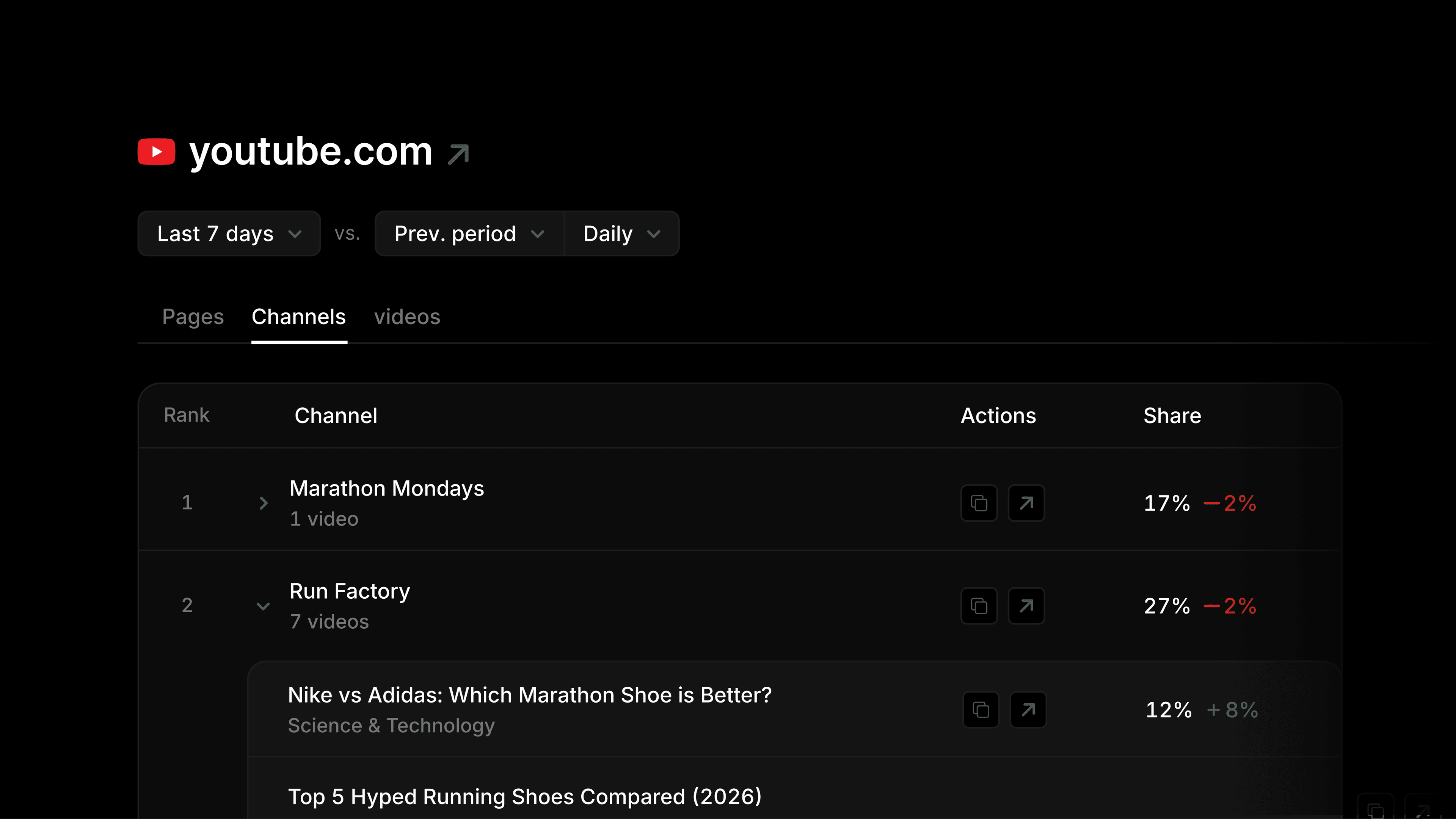
Task: Open the Prev. period dropdown
Action: (470, 234)
